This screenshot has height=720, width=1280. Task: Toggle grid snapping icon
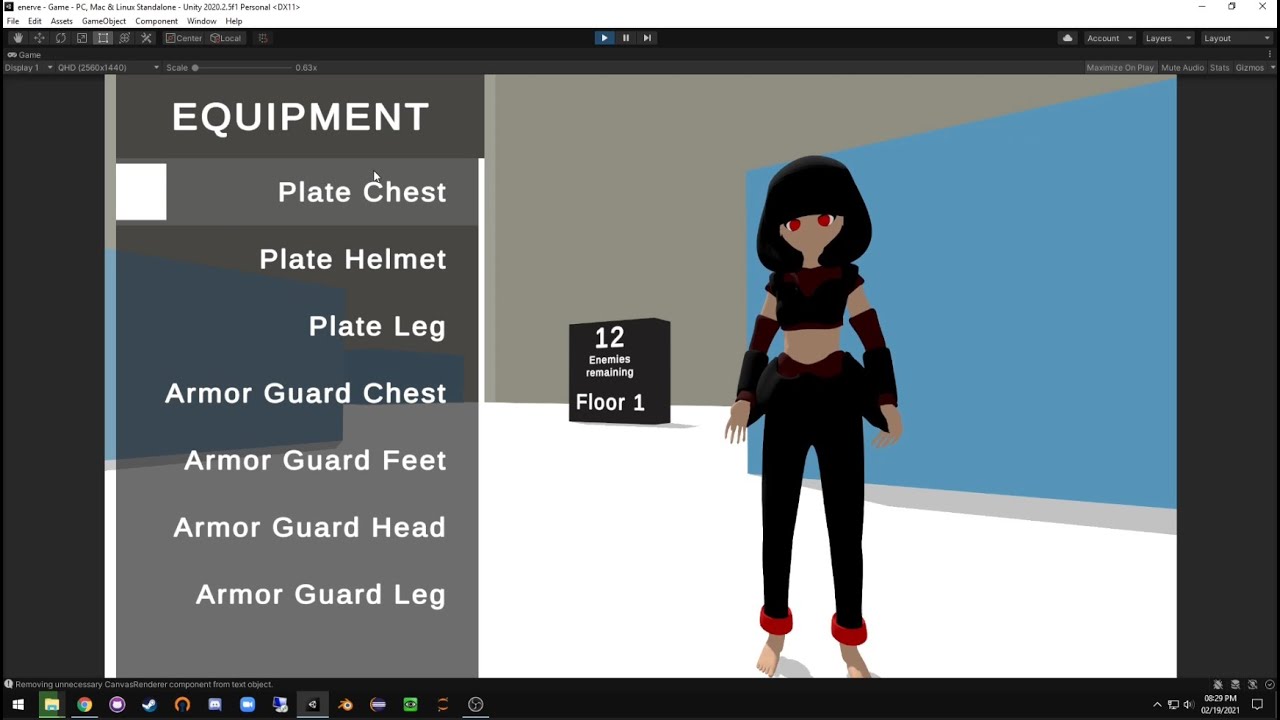263,38
